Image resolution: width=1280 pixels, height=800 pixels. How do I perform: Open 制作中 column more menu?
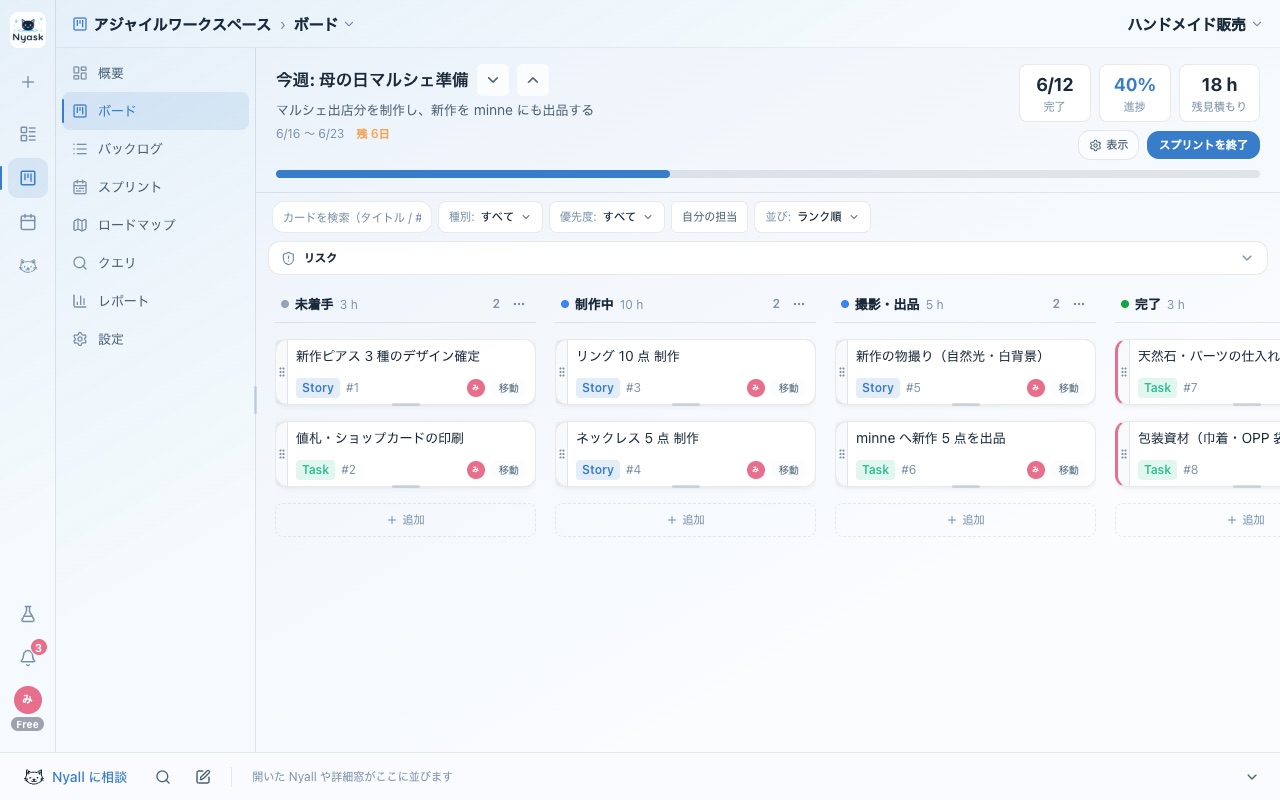799,304
